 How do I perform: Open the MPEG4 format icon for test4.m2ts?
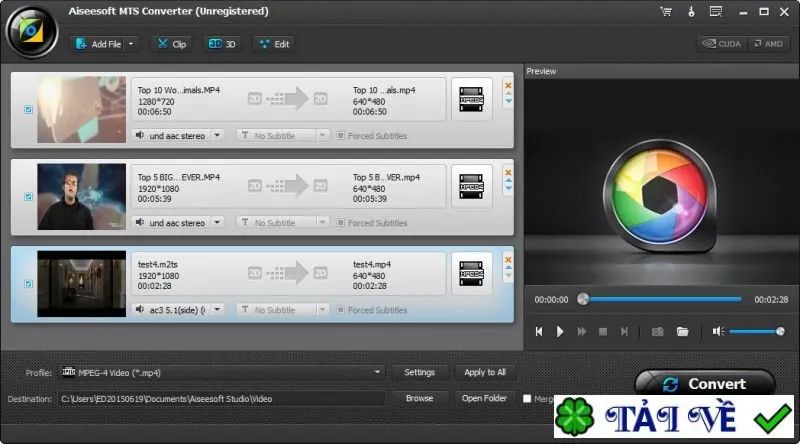point(471,274)
